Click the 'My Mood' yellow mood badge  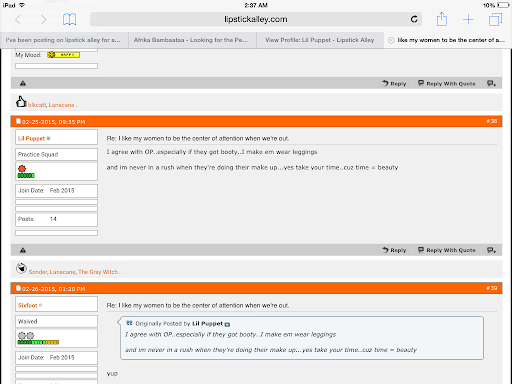pos(63,55)
